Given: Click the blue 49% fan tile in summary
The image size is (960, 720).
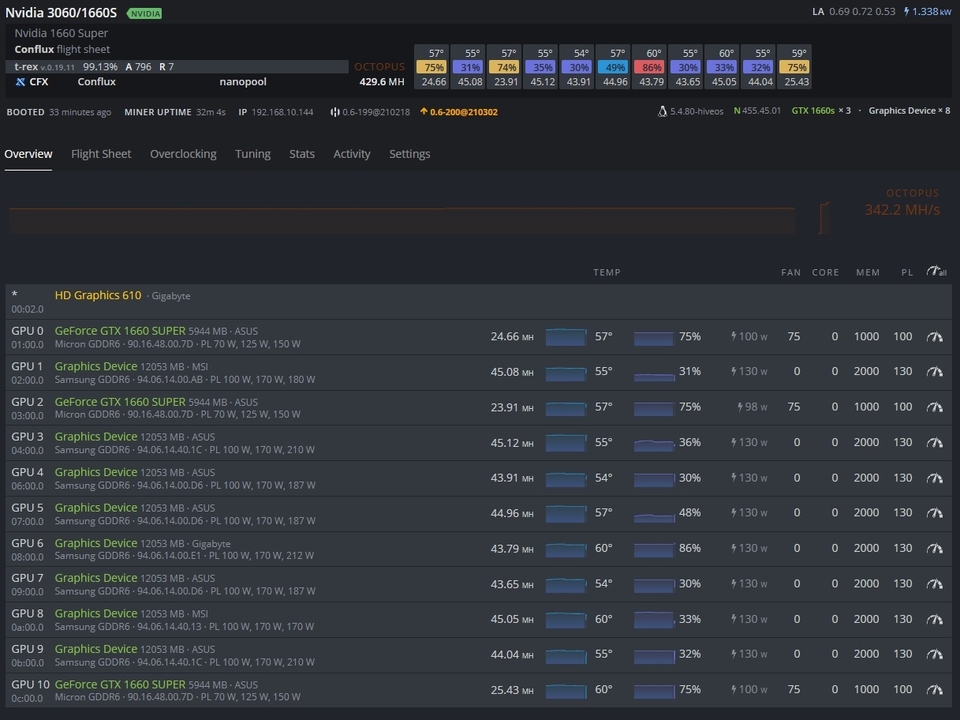Looking at the screenshot, I should [613, 67].
